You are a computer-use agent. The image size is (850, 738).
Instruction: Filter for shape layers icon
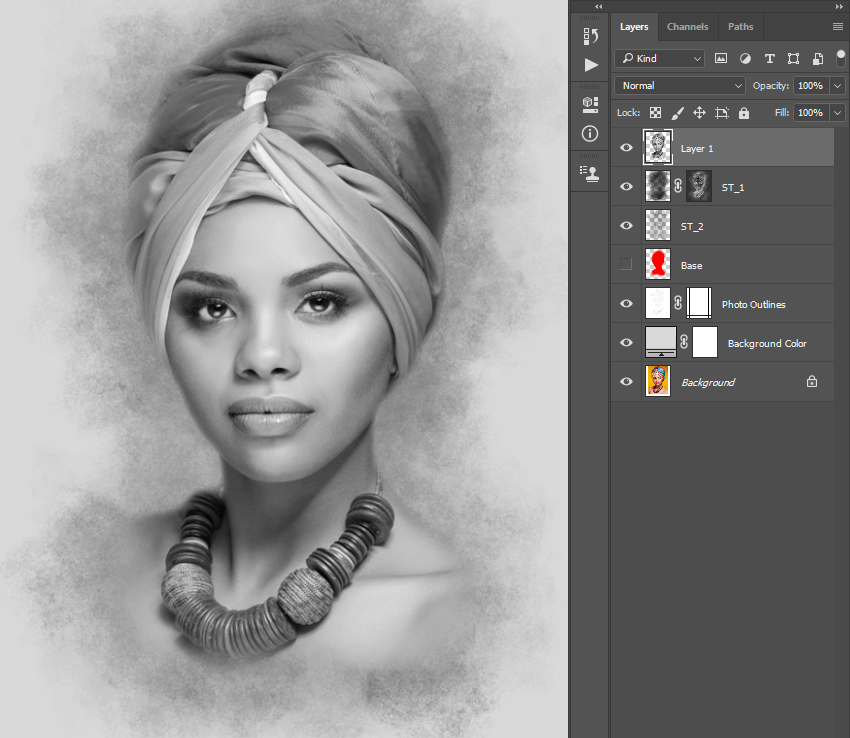[793, 59]
